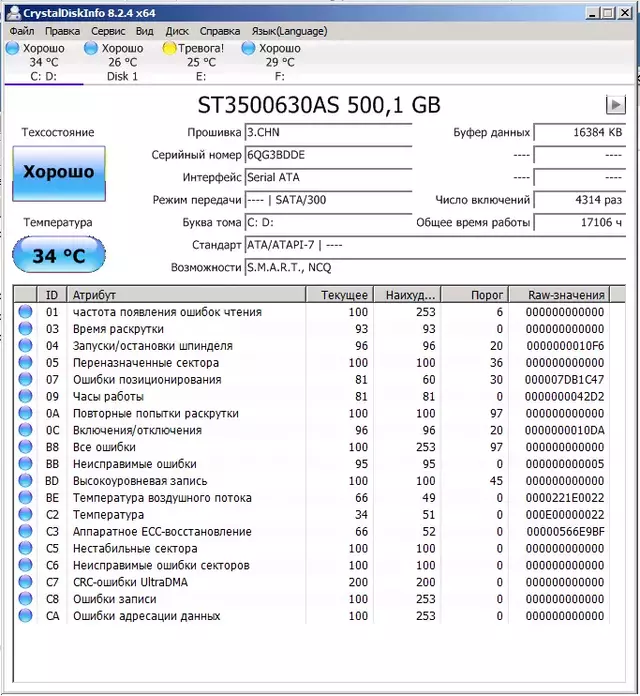The image size is (640, 696).
Task: Click status icon for Переназначенные сектора
Action: (x=25, y=362)
